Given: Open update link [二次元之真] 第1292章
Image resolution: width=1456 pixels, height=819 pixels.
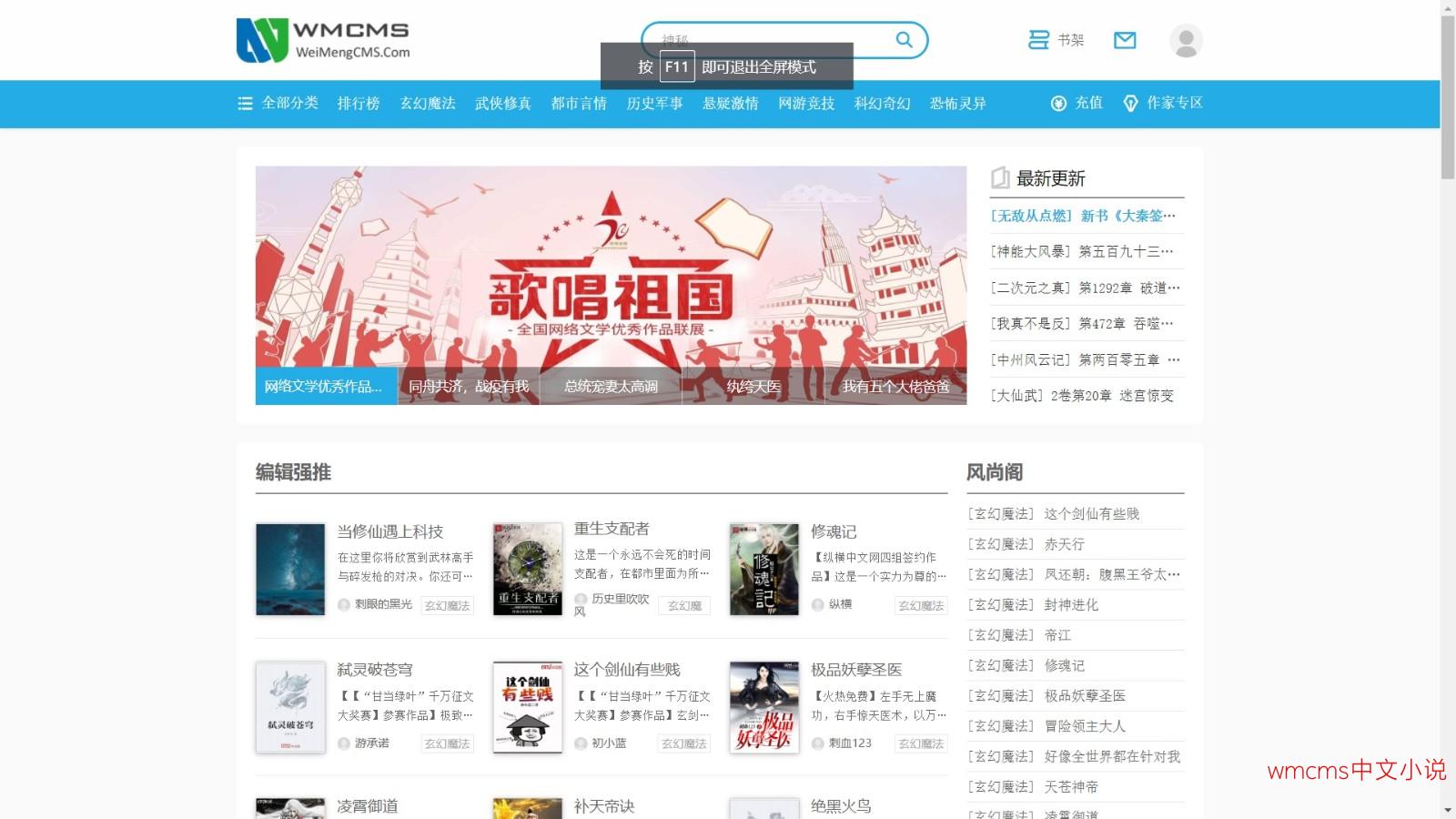Looking at the screenshot, I should click(x=1085, y=288).
